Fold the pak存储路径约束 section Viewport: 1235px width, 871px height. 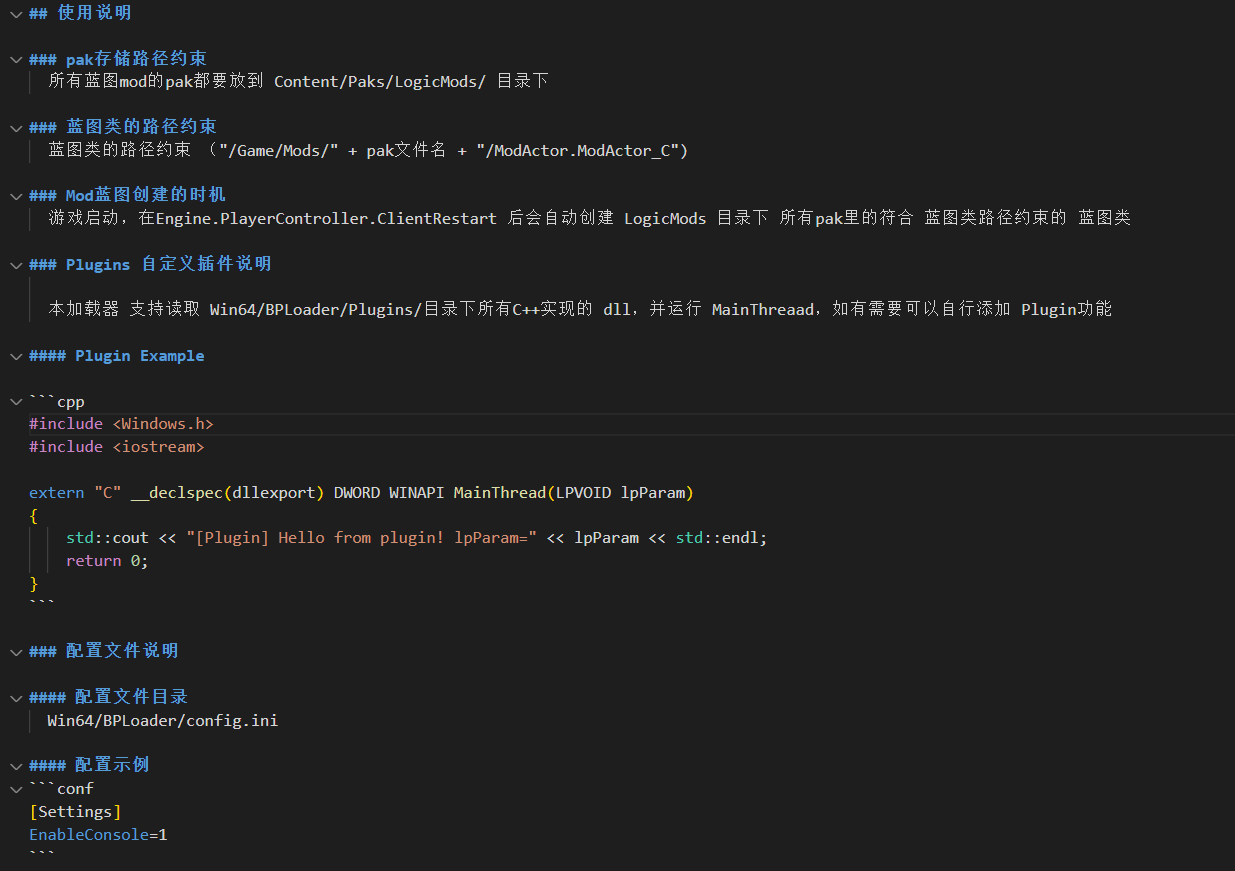pos(15,59)
